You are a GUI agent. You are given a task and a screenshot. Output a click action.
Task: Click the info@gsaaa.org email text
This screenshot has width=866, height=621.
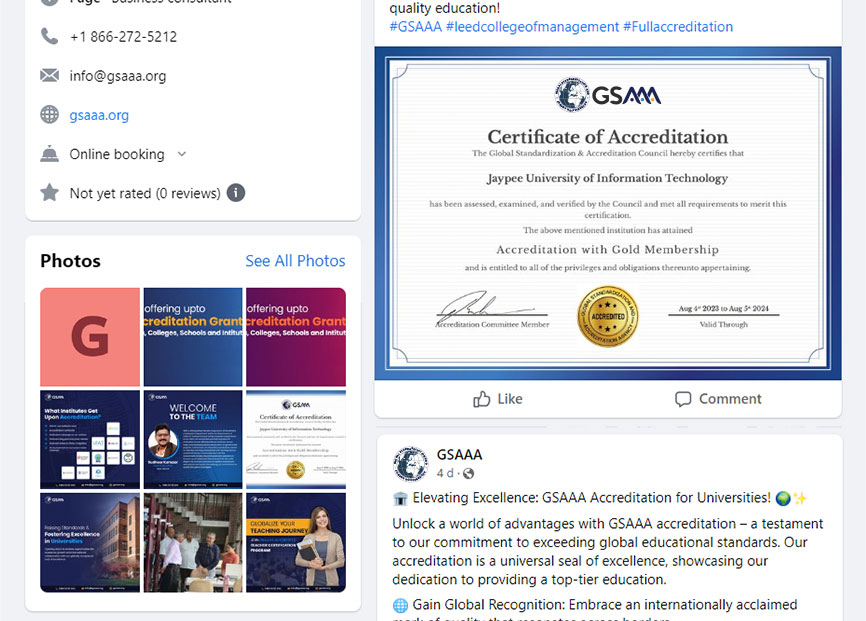(x=118, y=76)
